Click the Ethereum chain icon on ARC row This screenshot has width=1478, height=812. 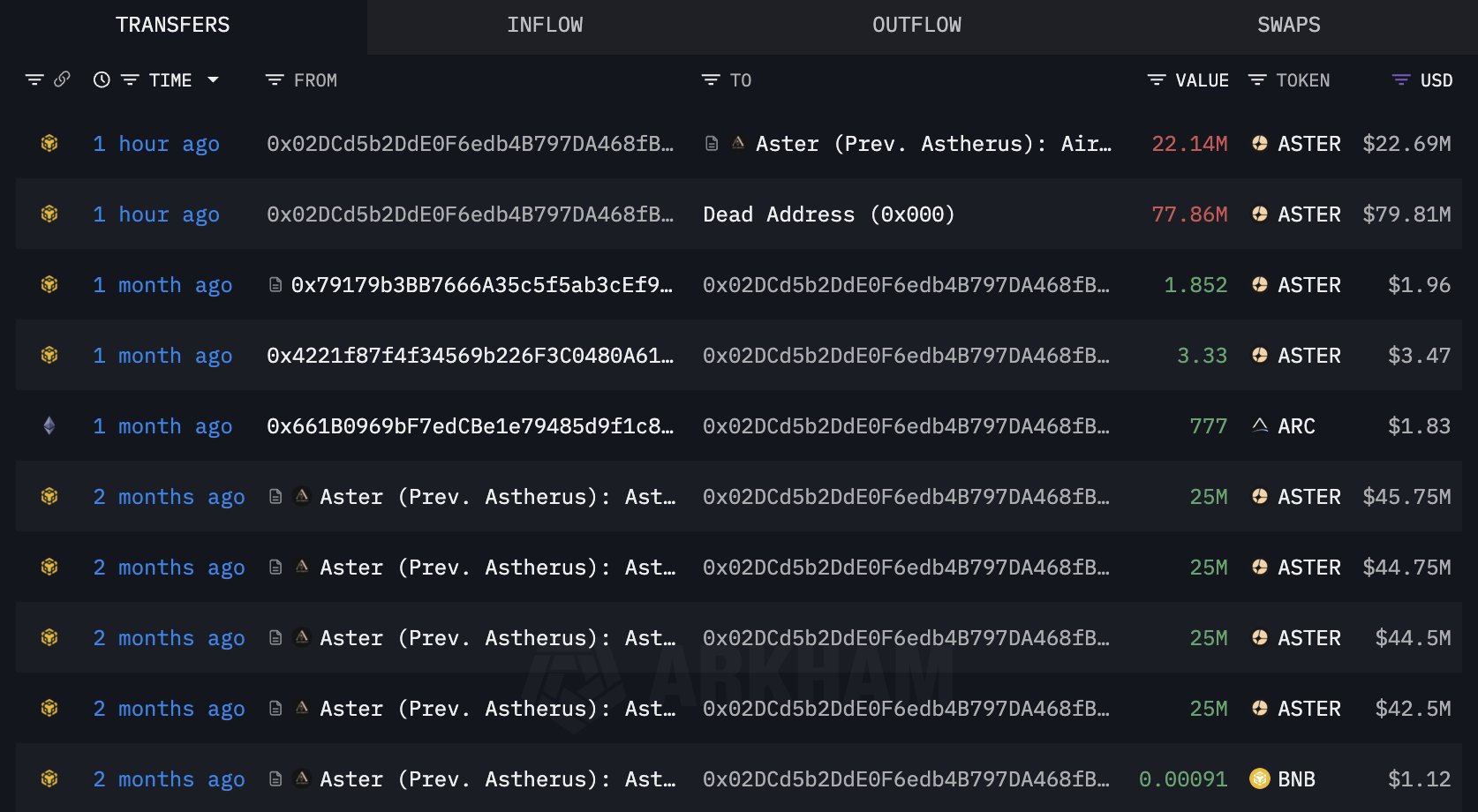pos(49,426)
